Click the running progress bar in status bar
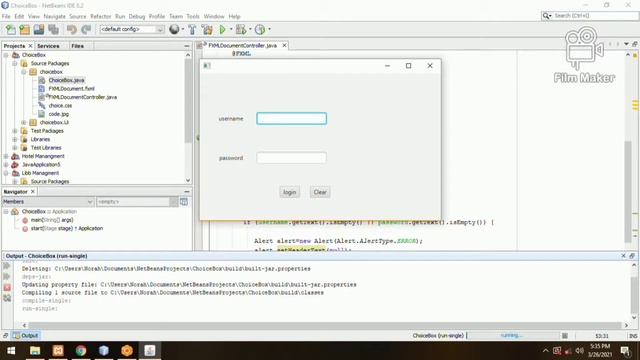 pos(513,336)
